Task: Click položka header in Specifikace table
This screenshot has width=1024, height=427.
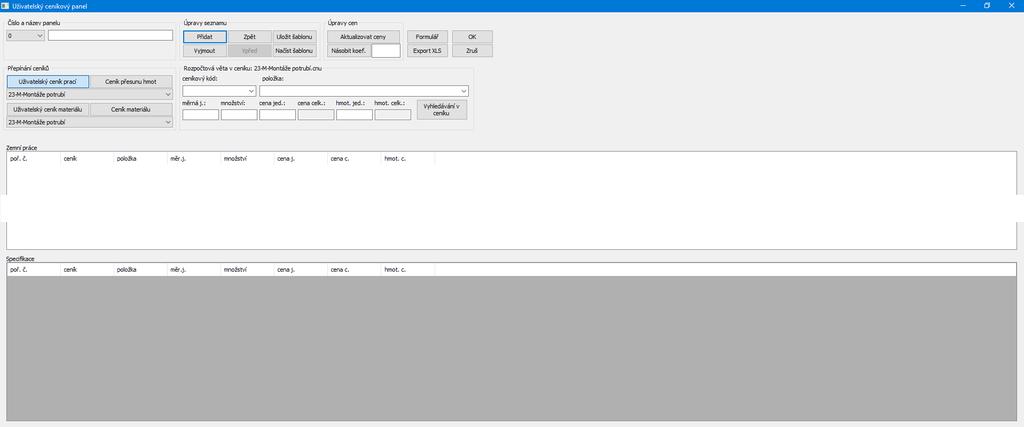Action: 140,270
